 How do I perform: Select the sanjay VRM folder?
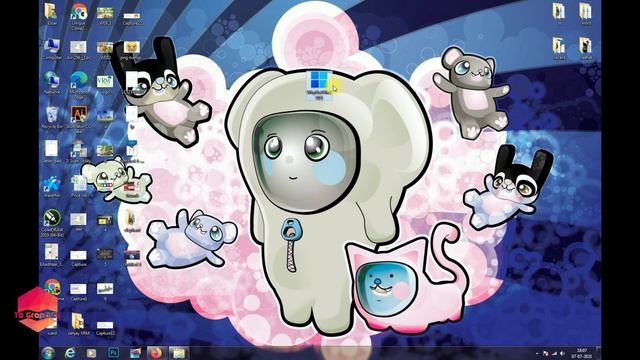[x=78, y=325]
